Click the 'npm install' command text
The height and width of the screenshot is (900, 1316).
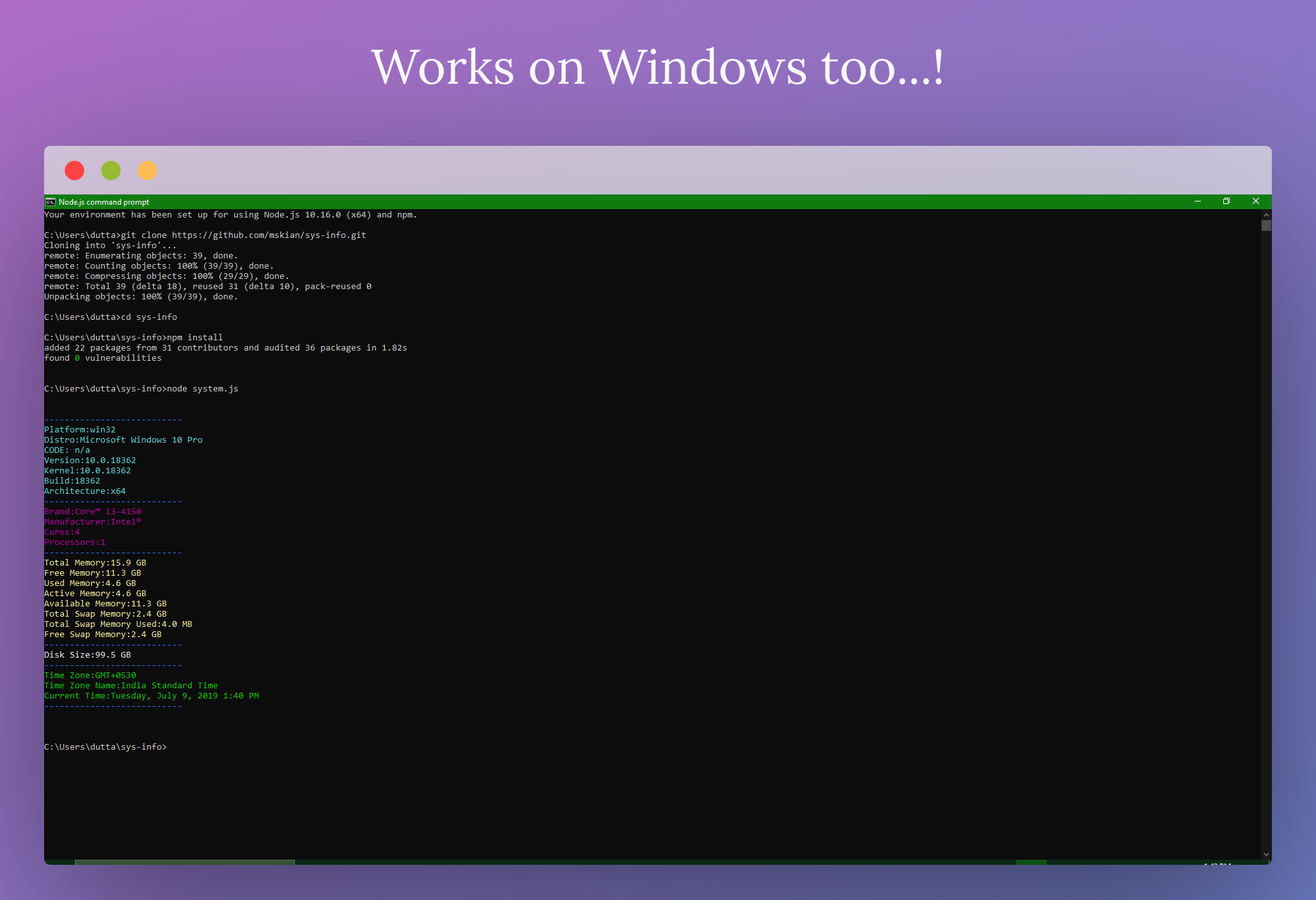pos(194,338)
